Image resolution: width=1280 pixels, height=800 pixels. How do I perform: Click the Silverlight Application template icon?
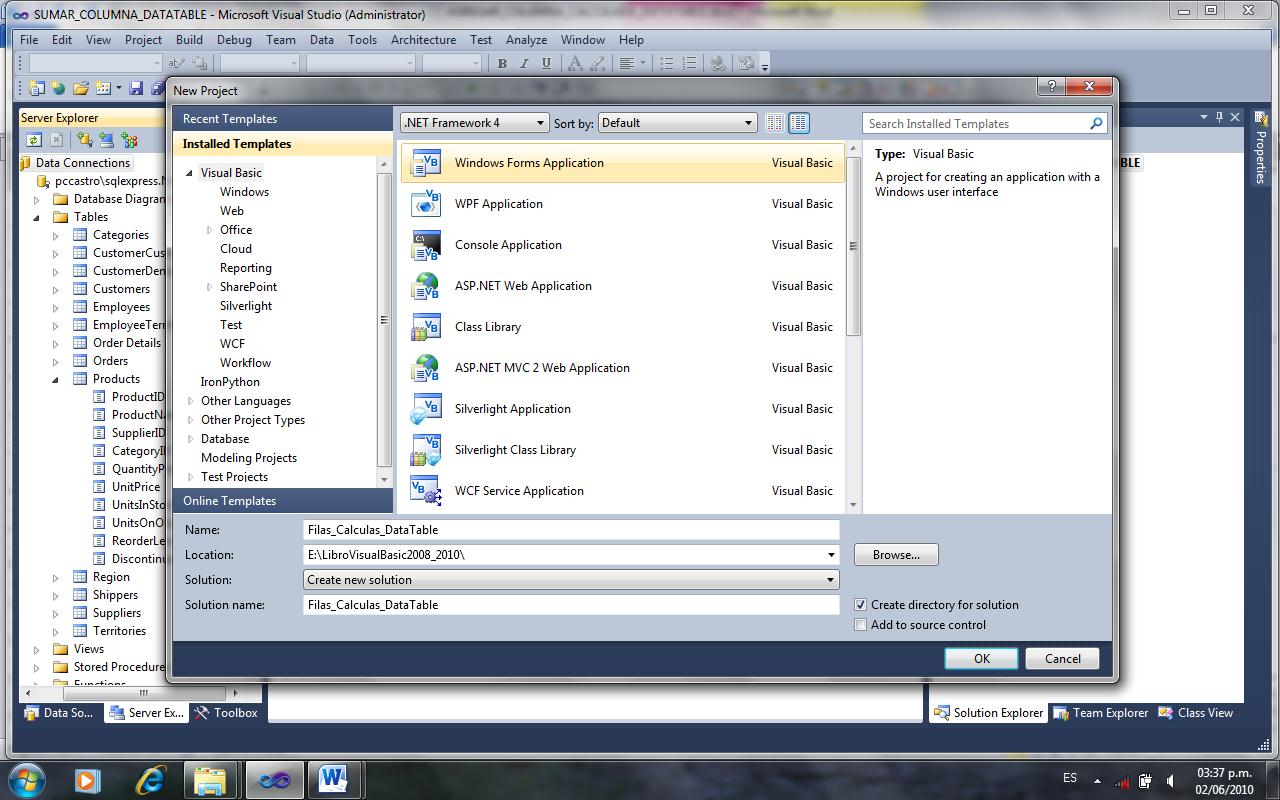coord(425,408)
